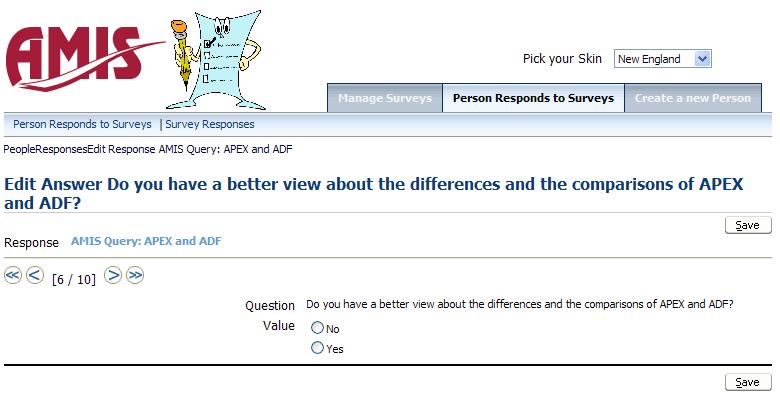The image size is (780, 400).
Task: Open the Pick your Skin dropdown
Action: coord(662,59)
